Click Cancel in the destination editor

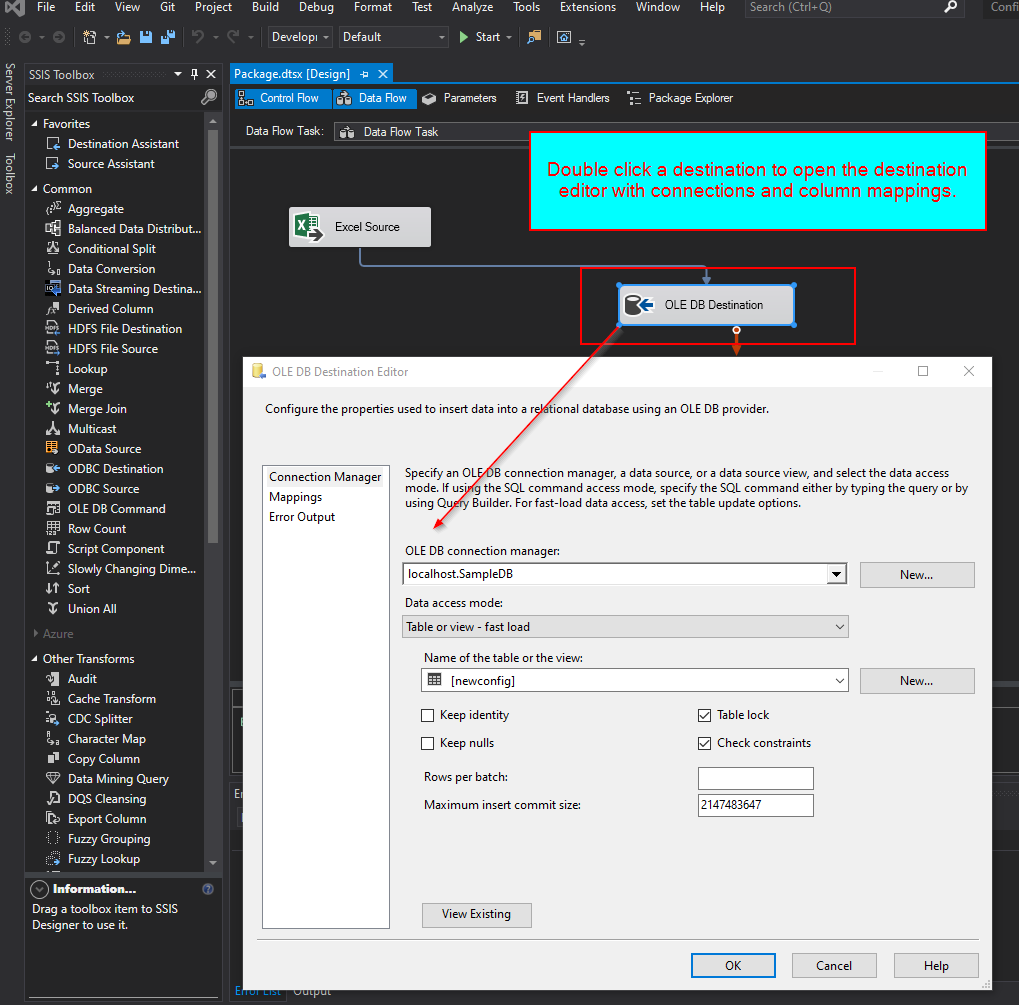click(x=834, y=965)
